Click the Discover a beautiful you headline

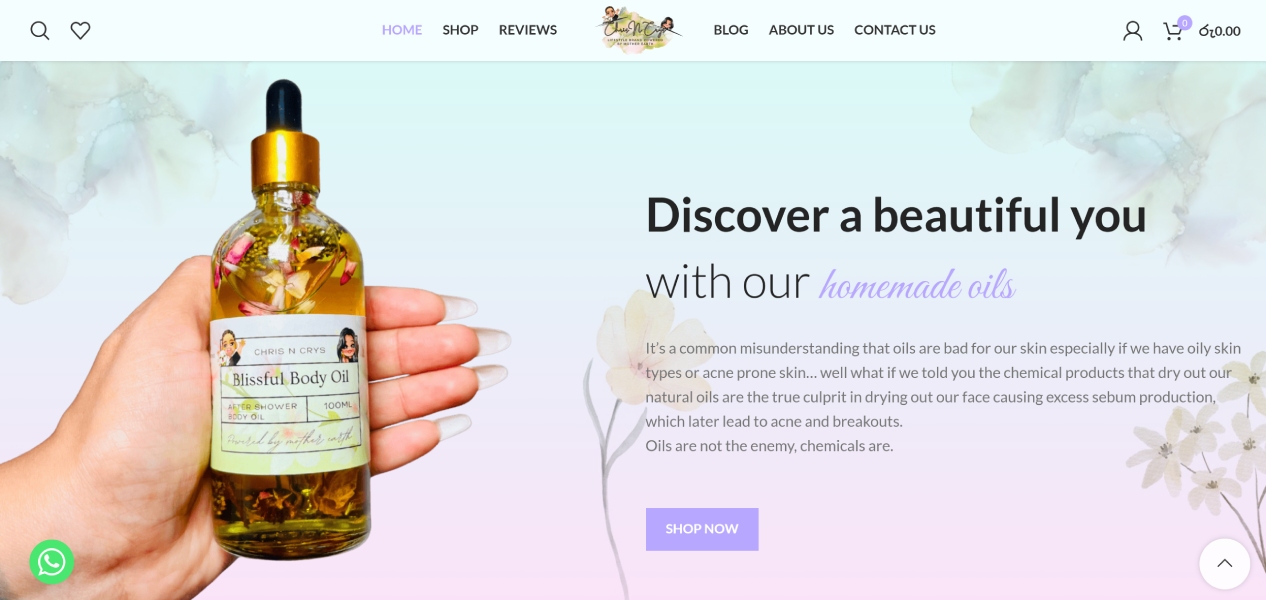click(x=896, y=214)
